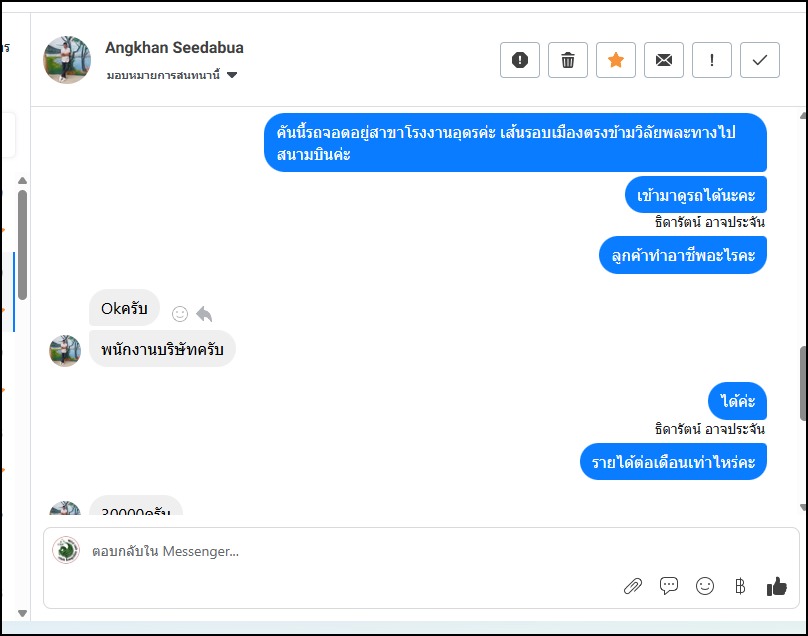Mark conversation done with checkmark button
Image resolution: width=808 pixels, height=636 pixels.
point(760,60)
